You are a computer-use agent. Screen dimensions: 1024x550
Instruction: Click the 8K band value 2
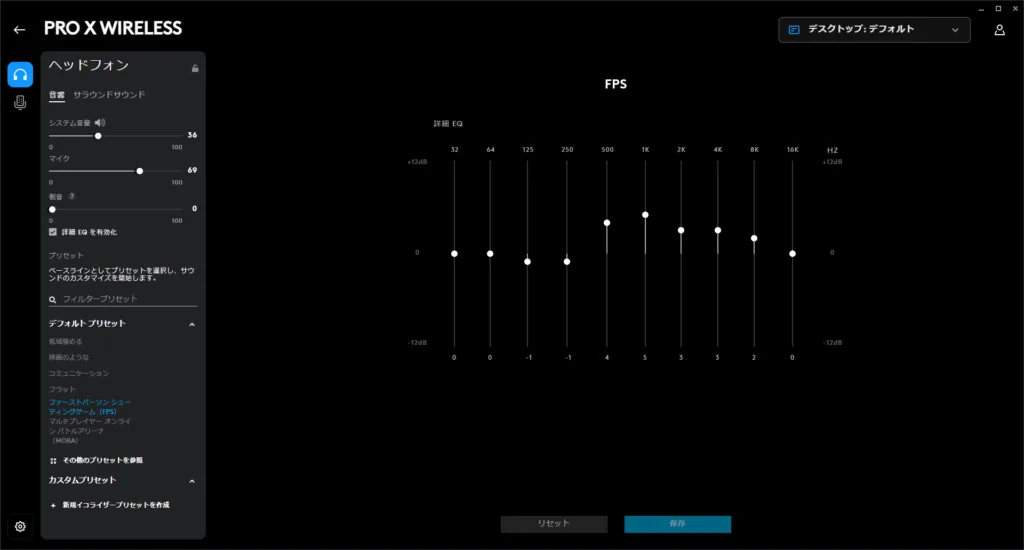point(754,358)
